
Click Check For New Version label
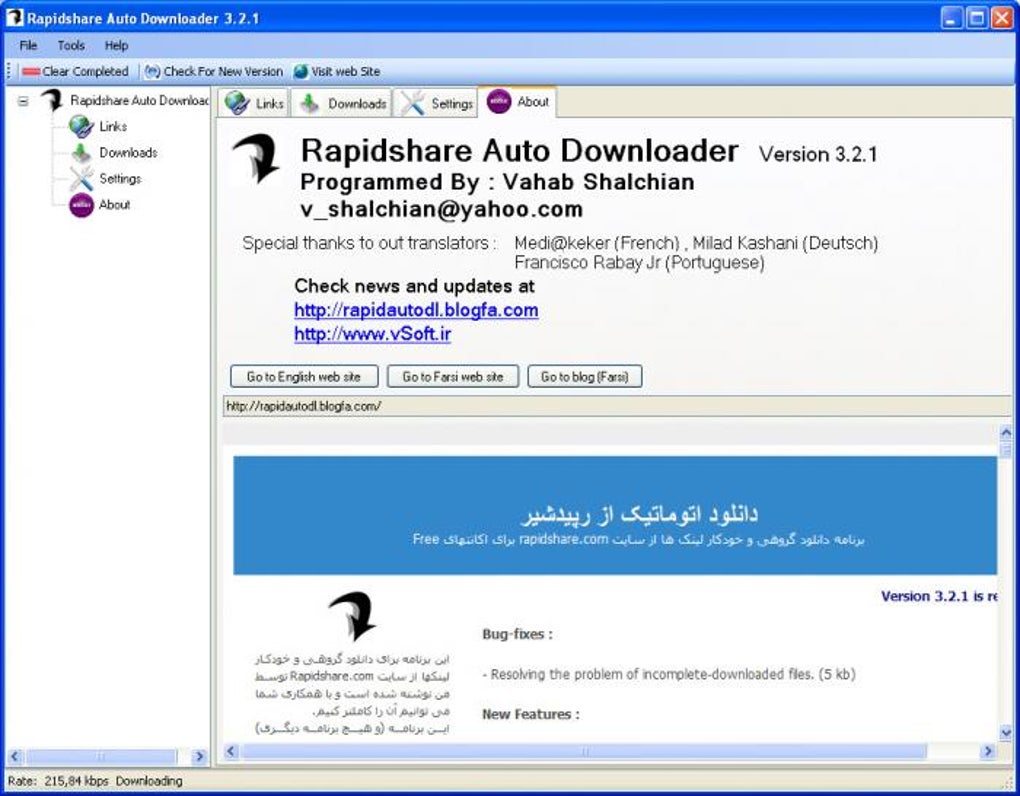[x=223, y=72]
